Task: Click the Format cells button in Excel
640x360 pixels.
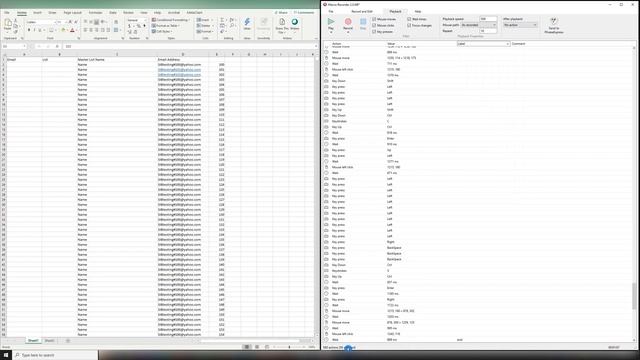Action: pyautogui.click(x=205, y=31)
